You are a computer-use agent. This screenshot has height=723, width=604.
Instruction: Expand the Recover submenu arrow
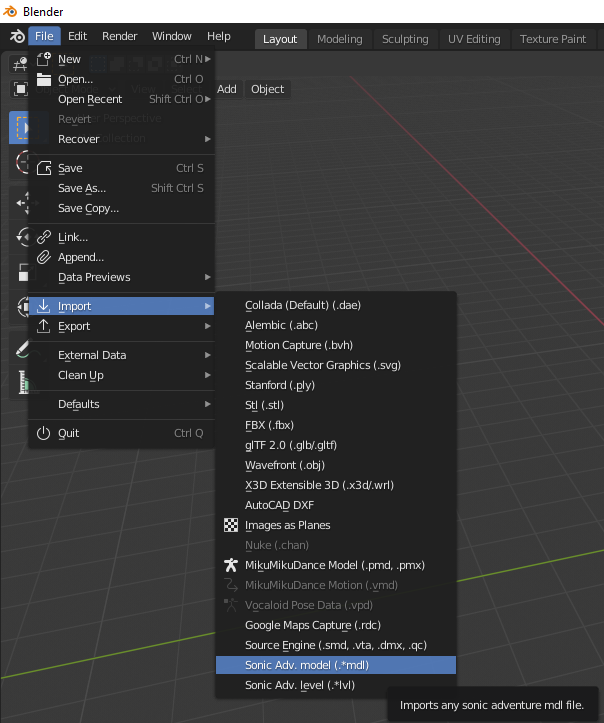click(208, 139)
